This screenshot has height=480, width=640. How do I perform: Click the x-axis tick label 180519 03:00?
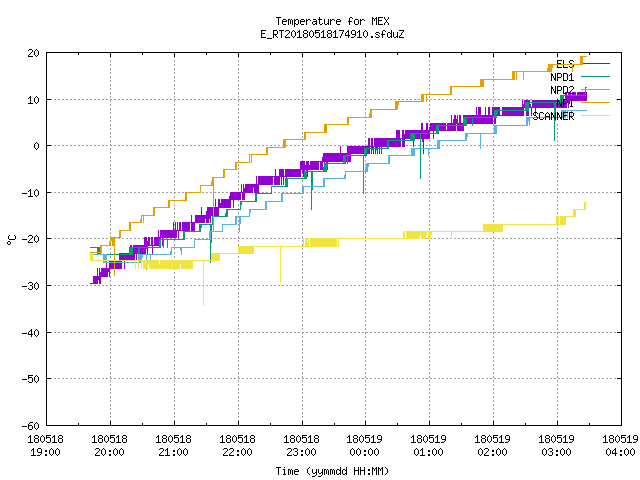557,446
